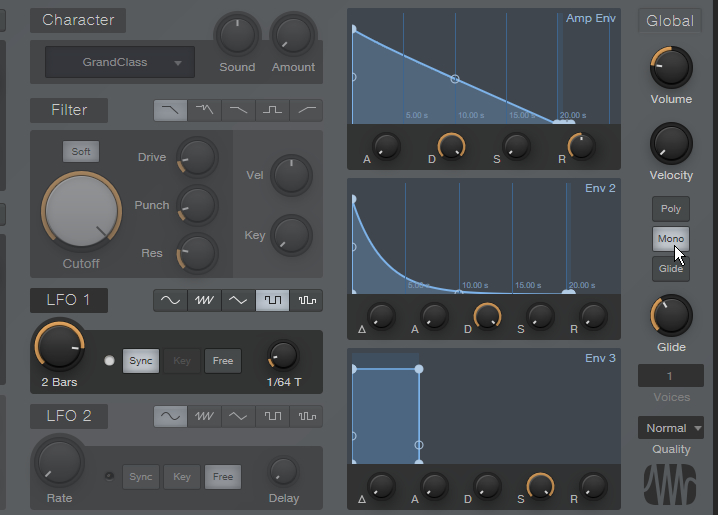Enable Free mode on LFO 1
Screen dimensions: 718x515
222,361
